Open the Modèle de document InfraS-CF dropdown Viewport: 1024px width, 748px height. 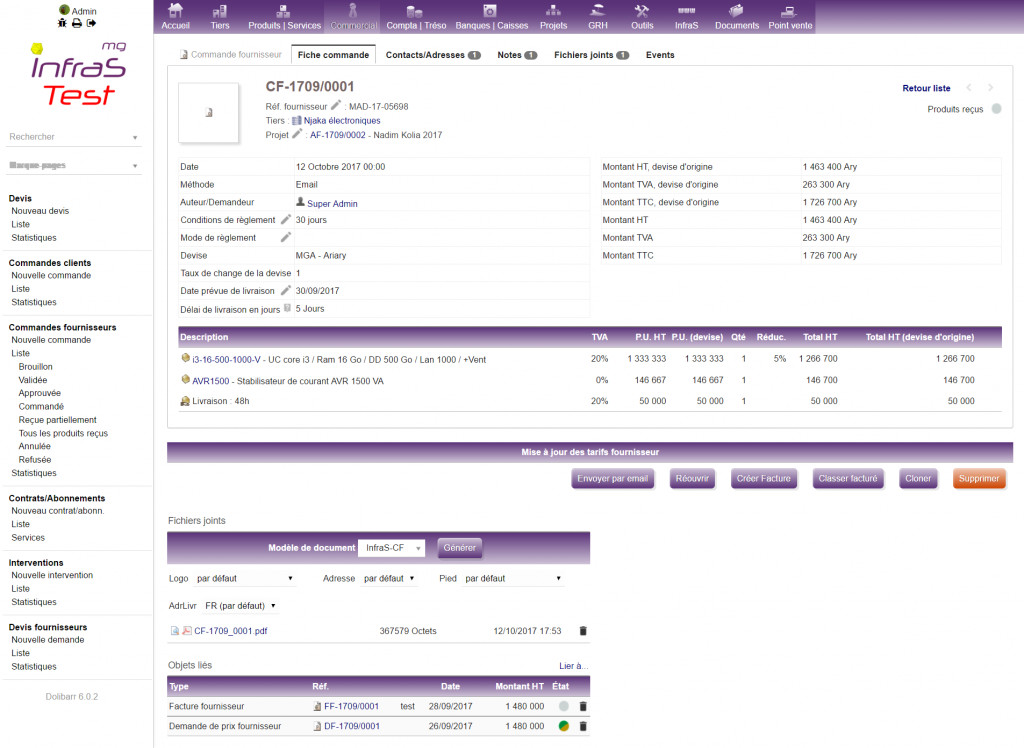pos(392,547)
